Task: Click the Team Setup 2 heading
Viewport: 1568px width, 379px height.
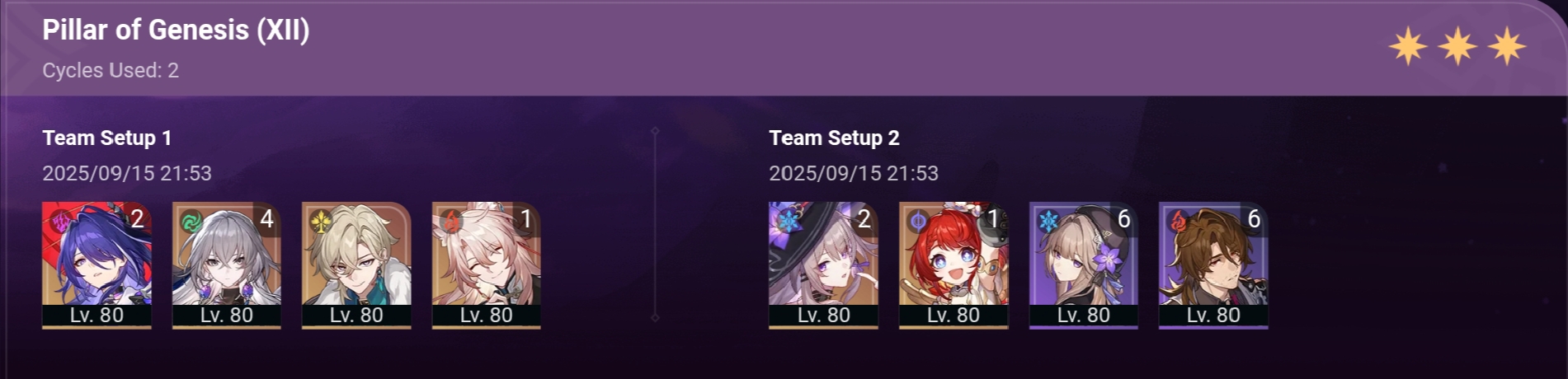Action: [x=834, y=138]
